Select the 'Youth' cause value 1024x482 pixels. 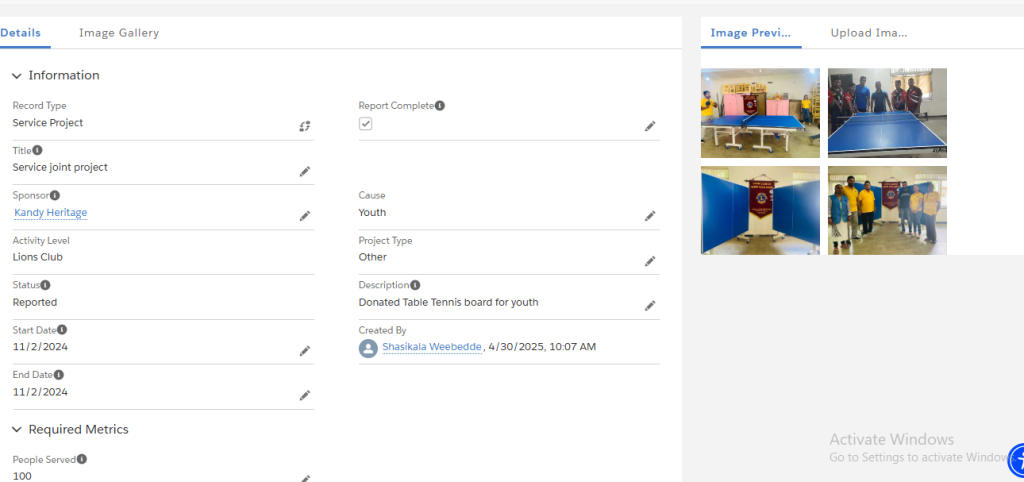[372, 213]
